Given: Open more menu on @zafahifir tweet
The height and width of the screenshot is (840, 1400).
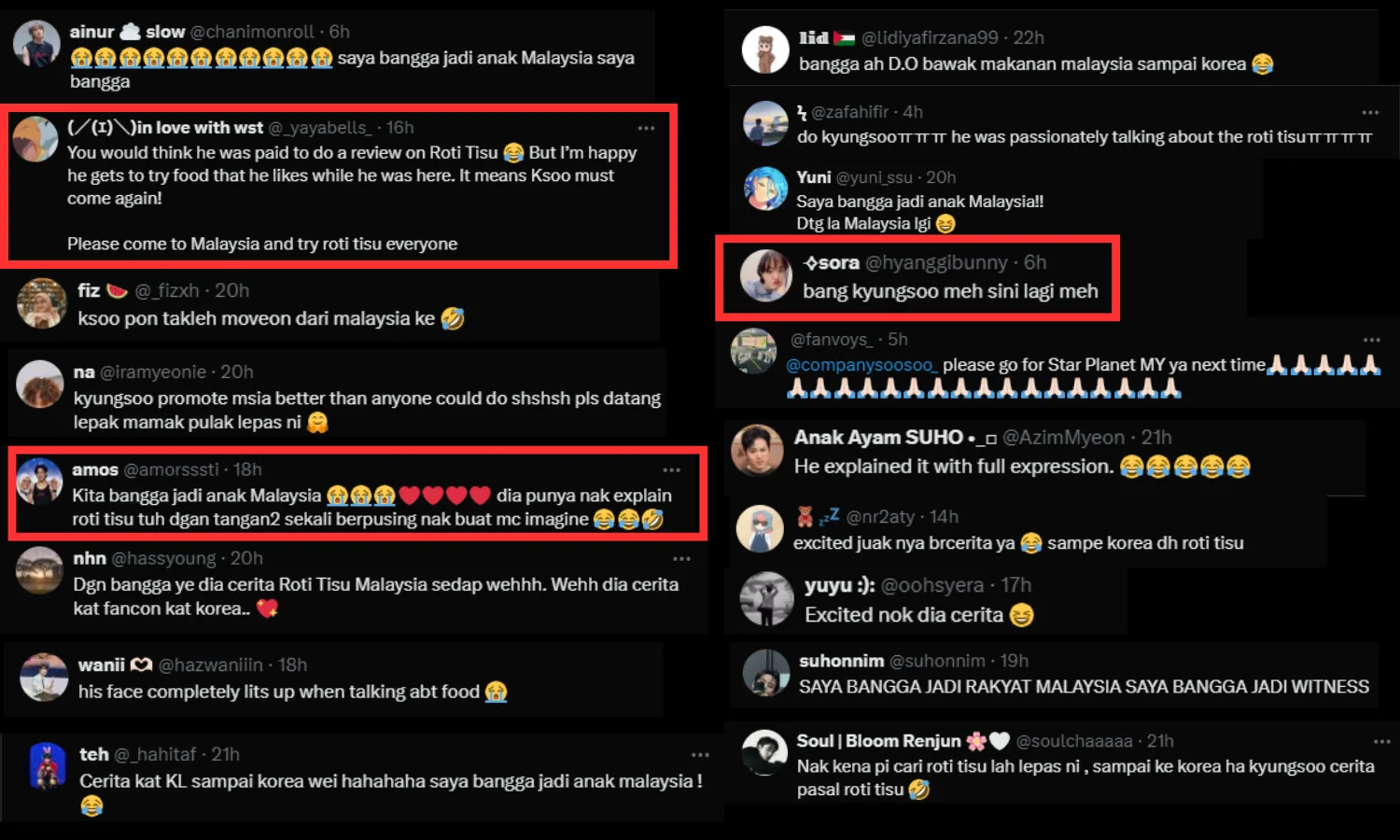Looking at the screenshot, I should [1370, 112].
